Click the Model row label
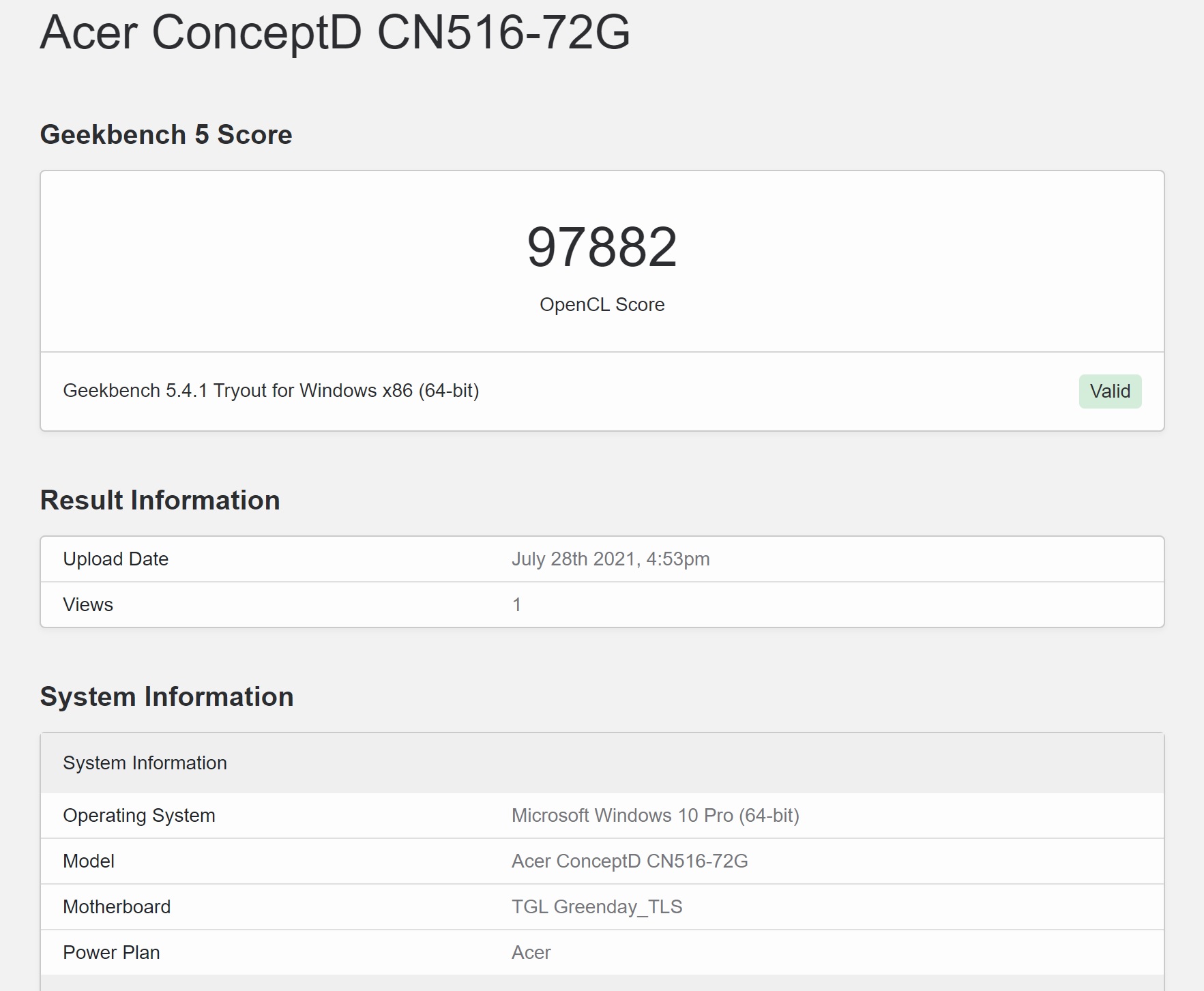The width and height of the screenshot is (1204, 991). point(88,861)
